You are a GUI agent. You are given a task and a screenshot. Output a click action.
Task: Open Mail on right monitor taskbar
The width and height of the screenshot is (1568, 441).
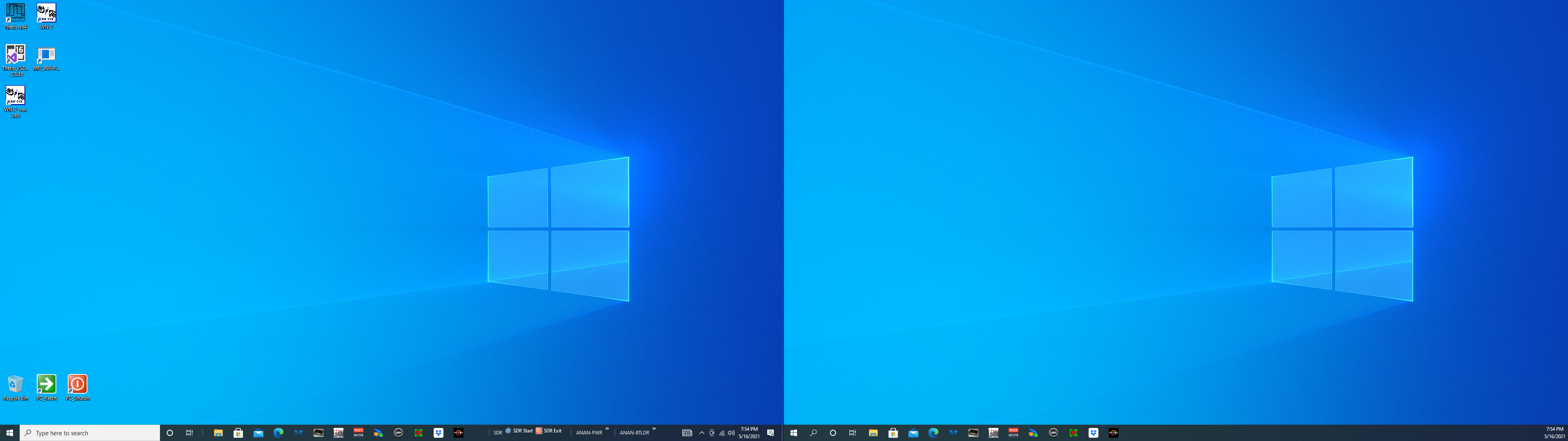coord(913,432)
